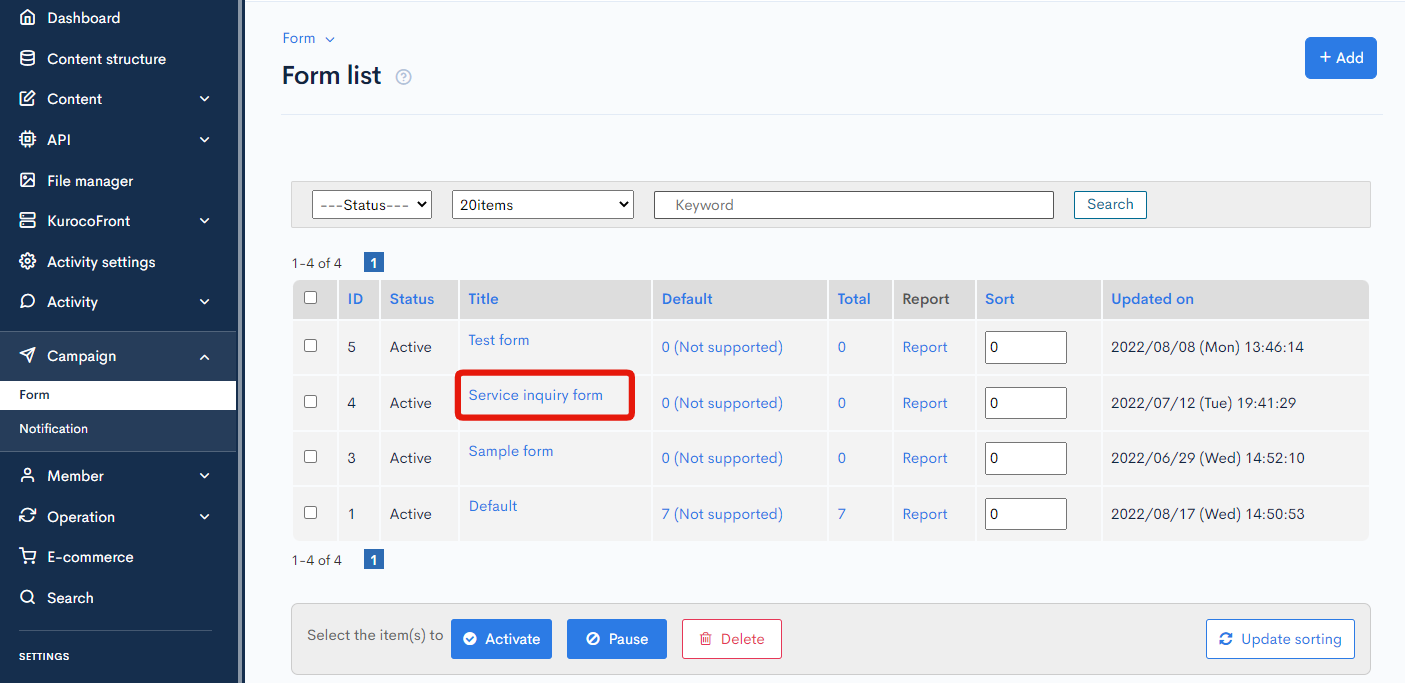
Task: Check the box for Test form row
Action: (x=310, y=346)
